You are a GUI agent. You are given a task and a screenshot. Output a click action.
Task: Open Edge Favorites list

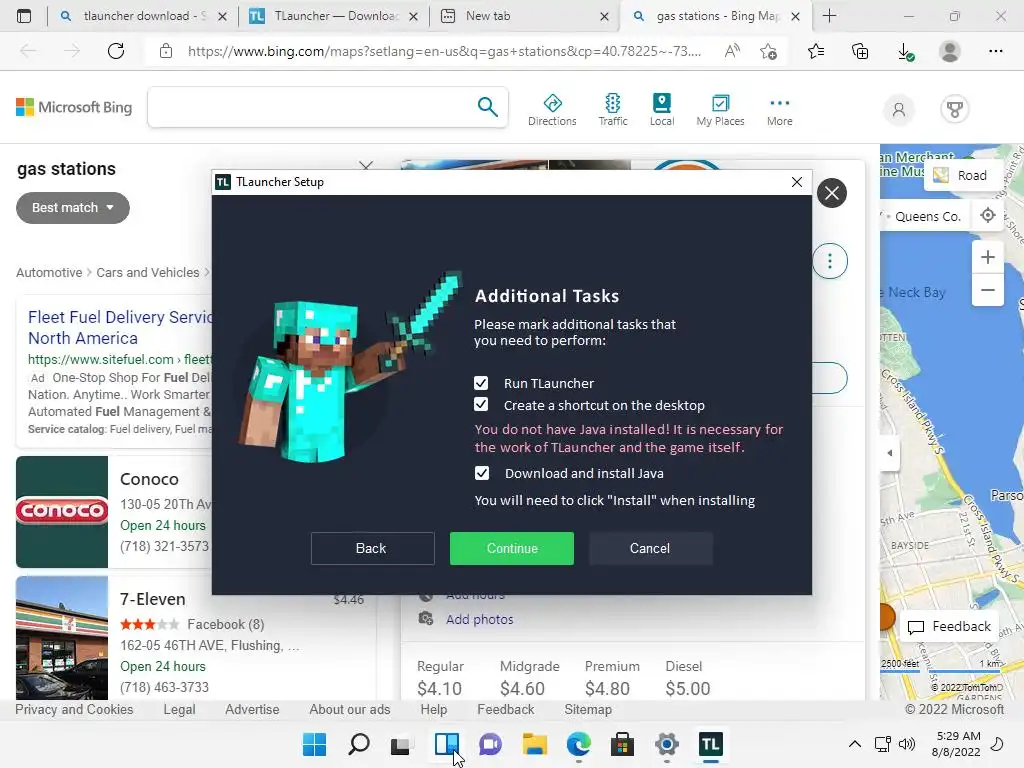click(x=816, y=51)
